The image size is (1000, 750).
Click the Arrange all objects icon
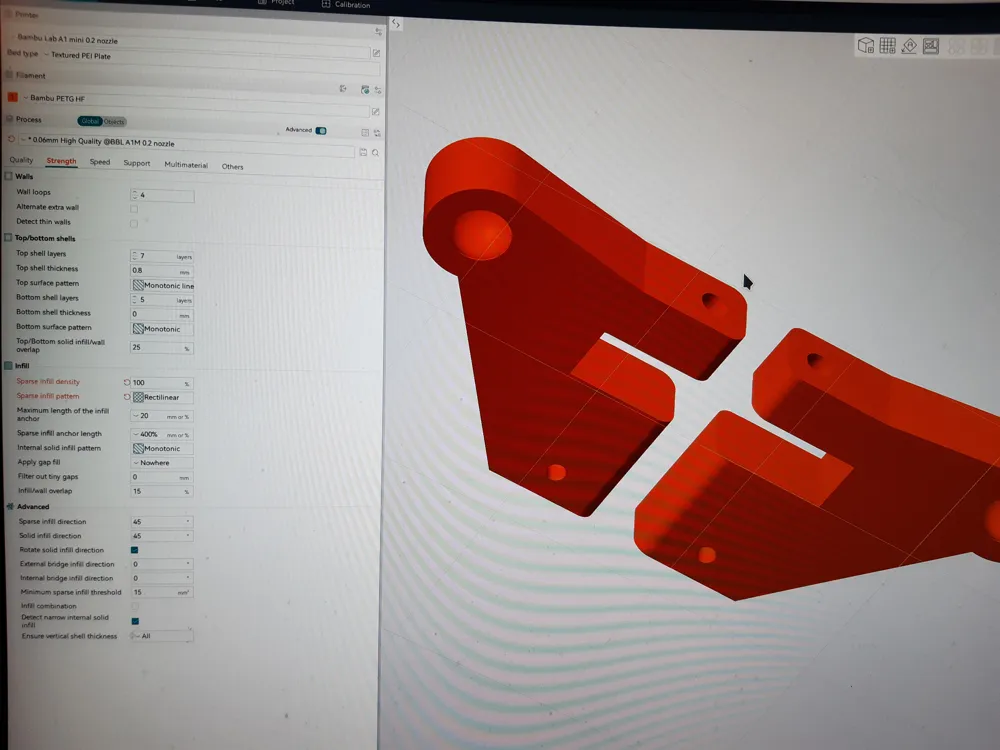coord(931,46)
